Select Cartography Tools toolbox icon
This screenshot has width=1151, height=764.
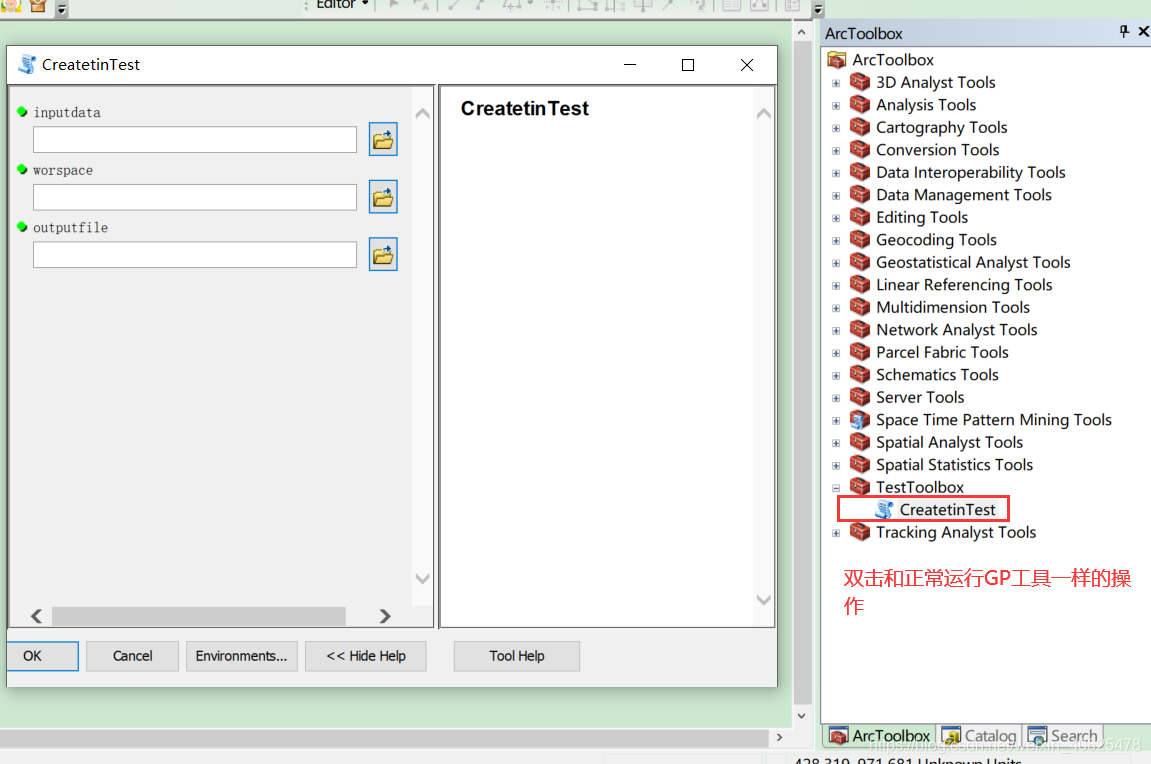click(x=860, y=127)
